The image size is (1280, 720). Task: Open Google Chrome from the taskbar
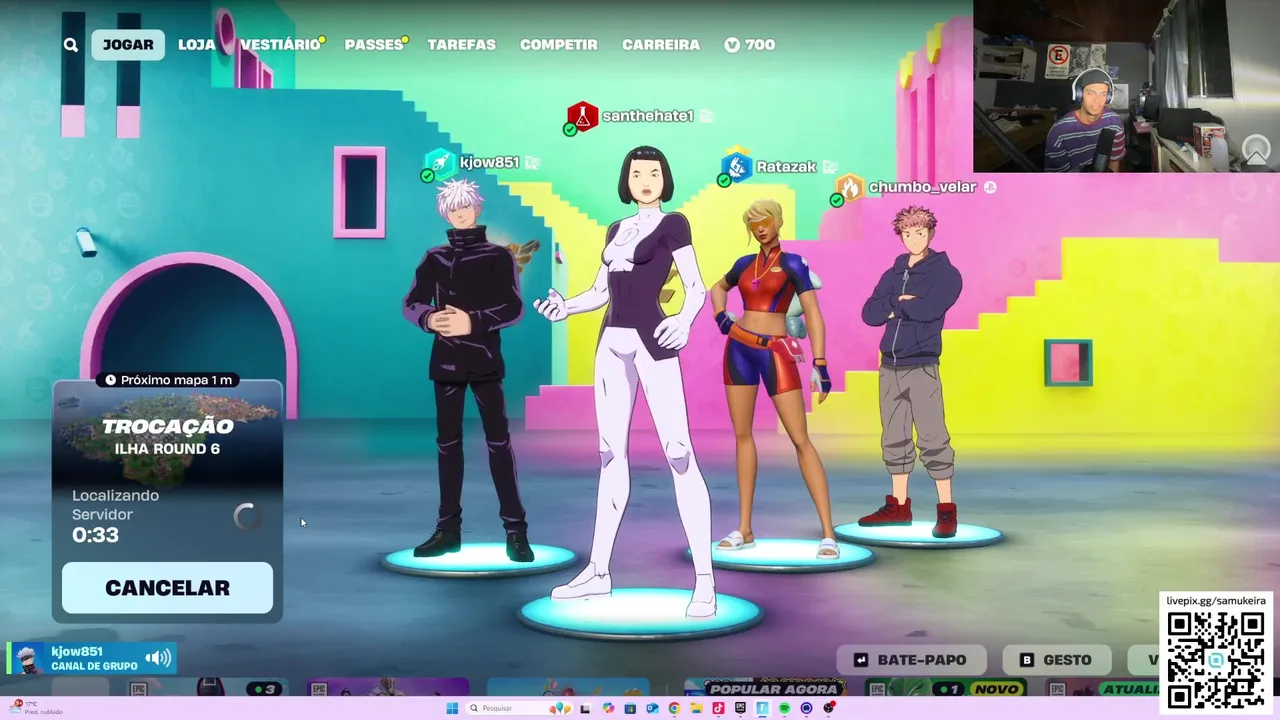click(674, 708)
